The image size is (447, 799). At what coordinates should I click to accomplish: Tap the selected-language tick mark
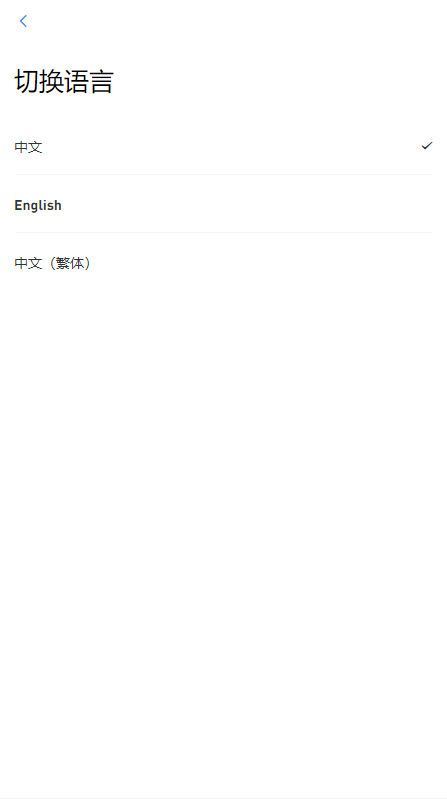(x=427, y=146)
